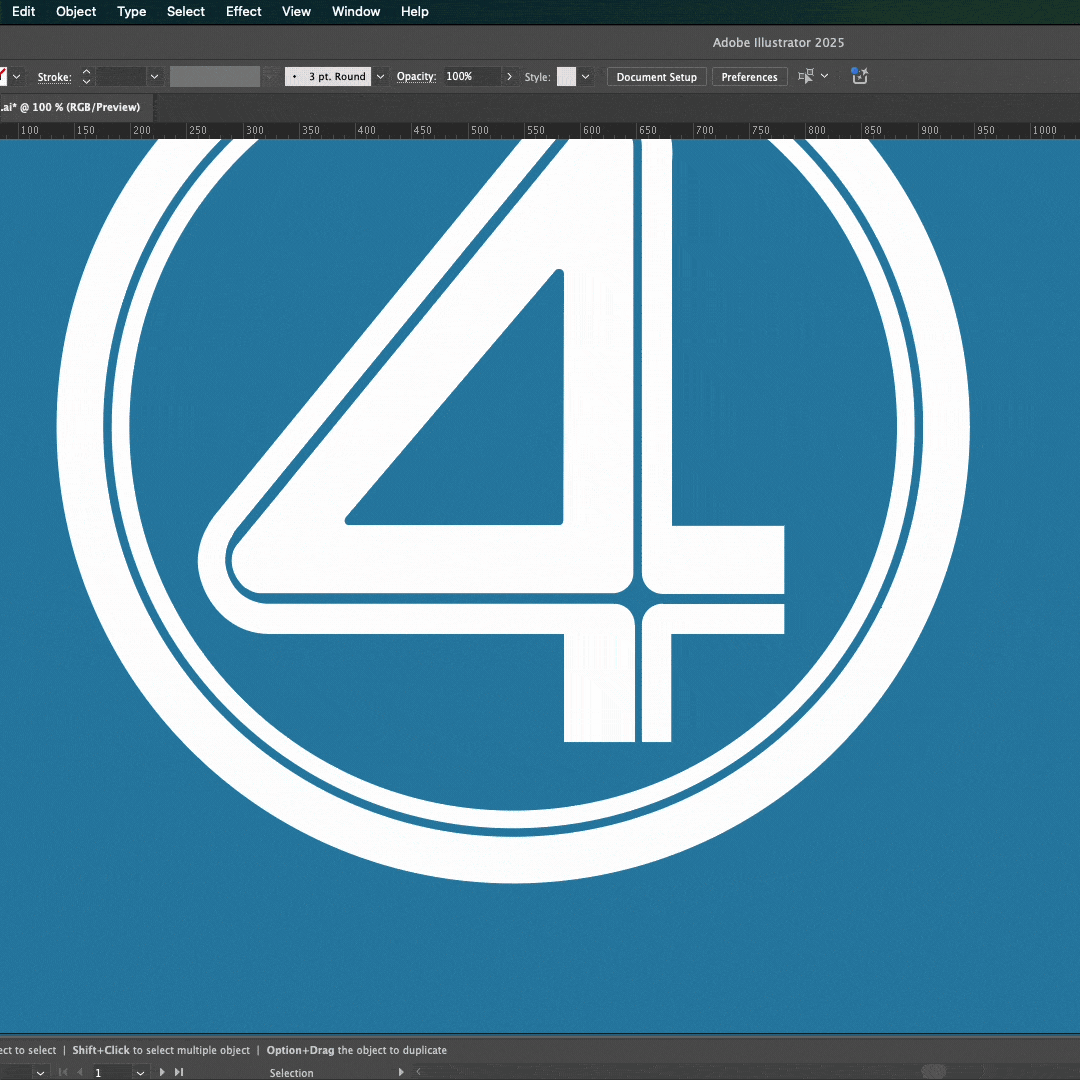Click the Adobe Illustrator 2025 title
Viewport: 1080px width, 1080px height.
coord(778,43)
